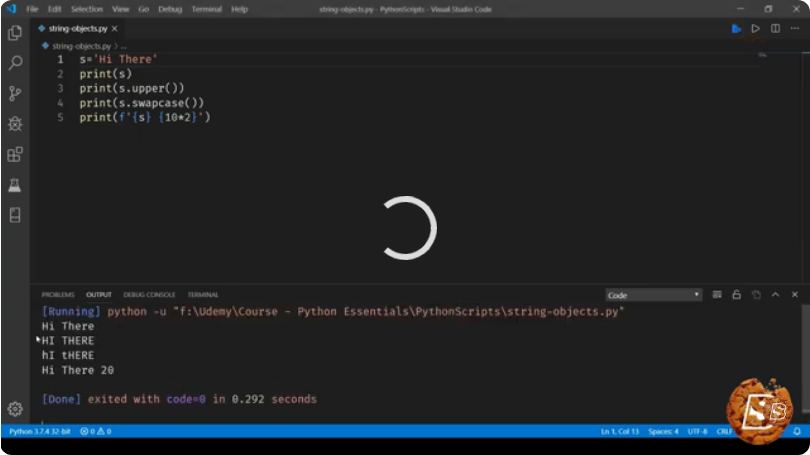
Task: Open the Extensions view
Action: 15,154
